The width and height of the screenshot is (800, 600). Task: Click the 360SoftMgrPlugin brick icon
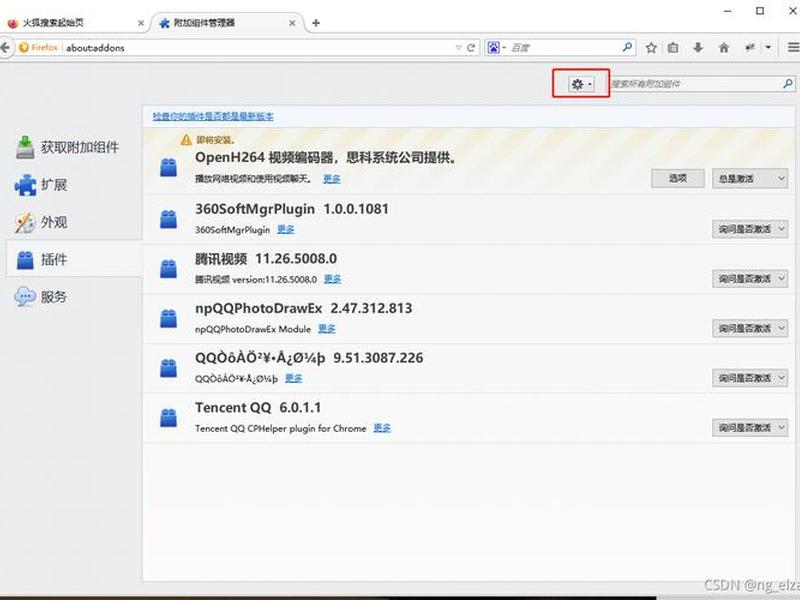click(168, 219)
